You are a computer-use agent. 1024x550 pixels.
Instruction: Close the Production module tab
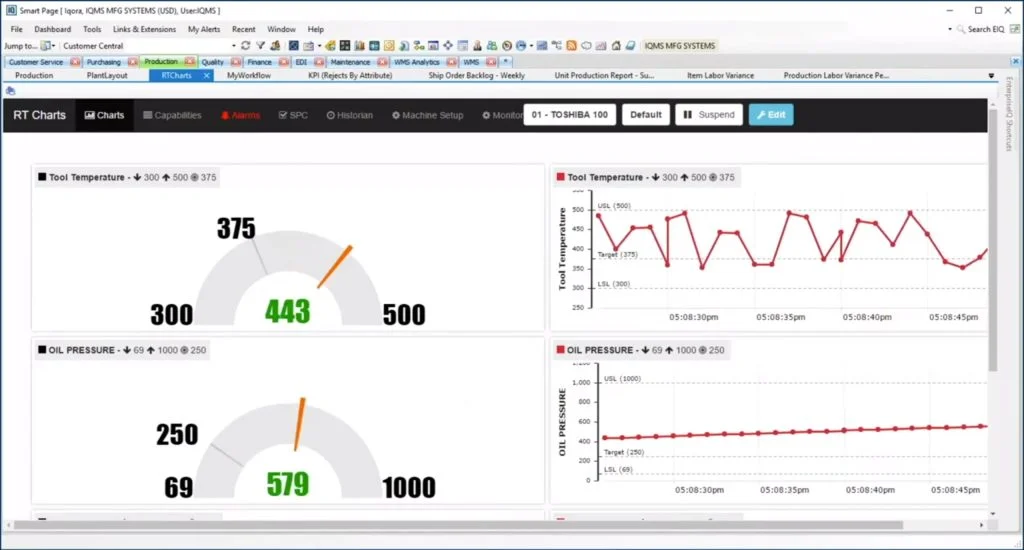tap(189, 62)
